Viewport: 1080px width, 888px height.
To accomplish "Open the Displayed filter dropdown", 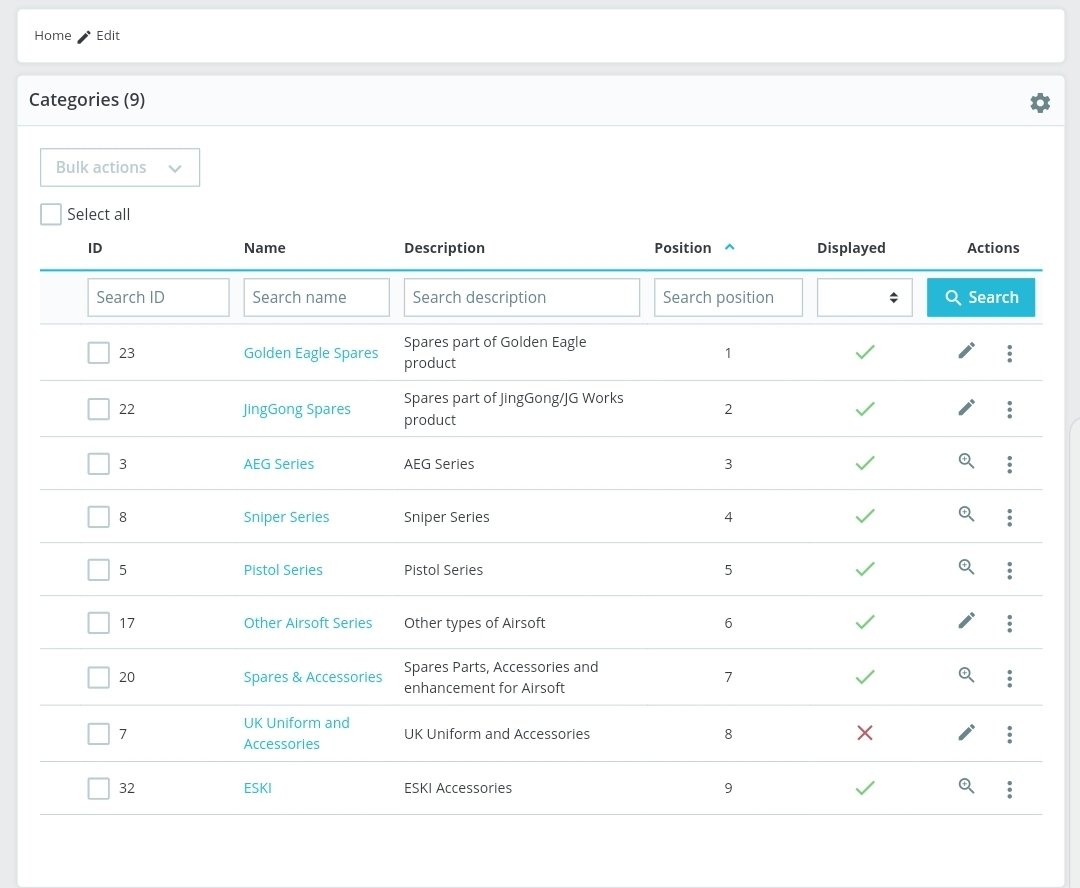I will pyautogui.click(x=865, y=297).
